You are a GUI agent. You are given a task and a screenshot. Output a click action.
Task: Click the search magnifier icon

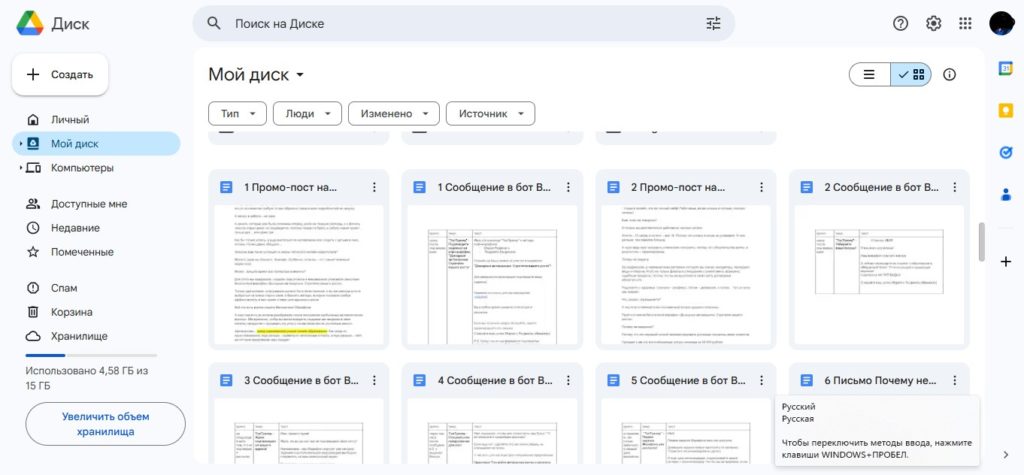pos(214,24)
